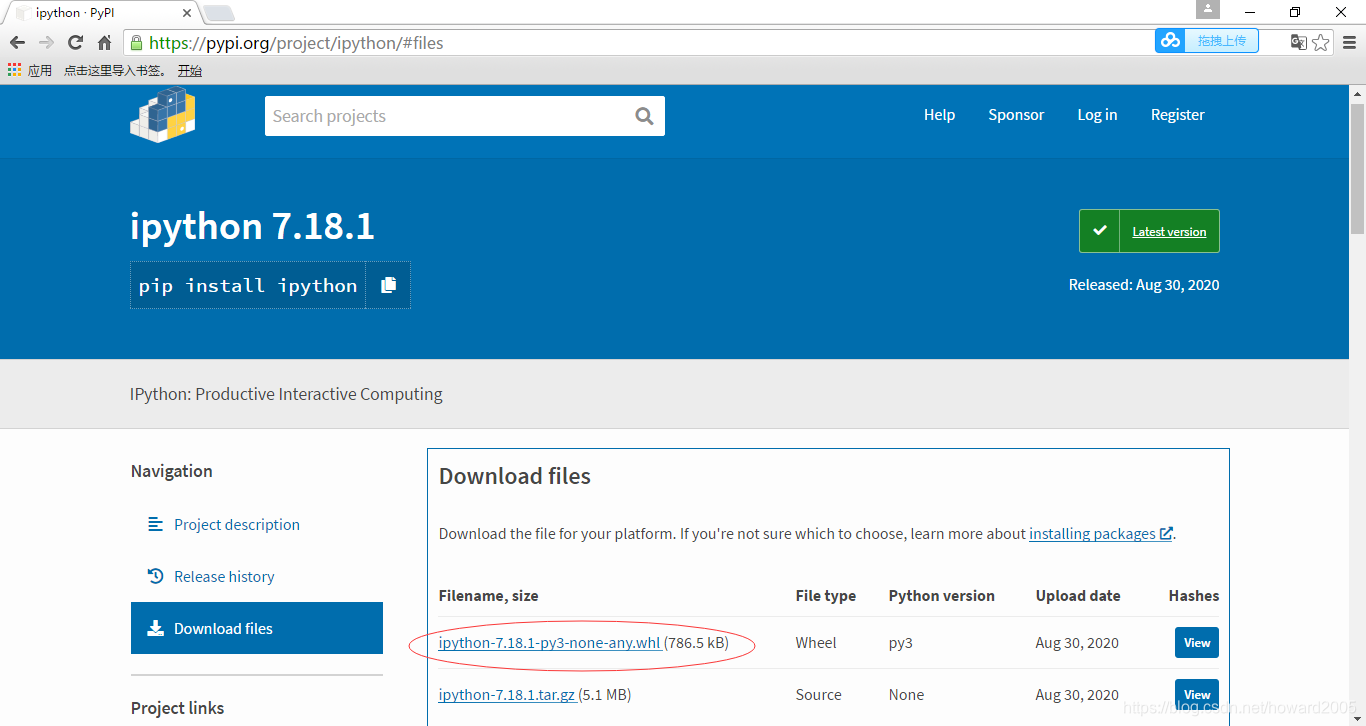Open a new browser tab
Viewport: 1366px width, 726px height.
tap(218, 13)
